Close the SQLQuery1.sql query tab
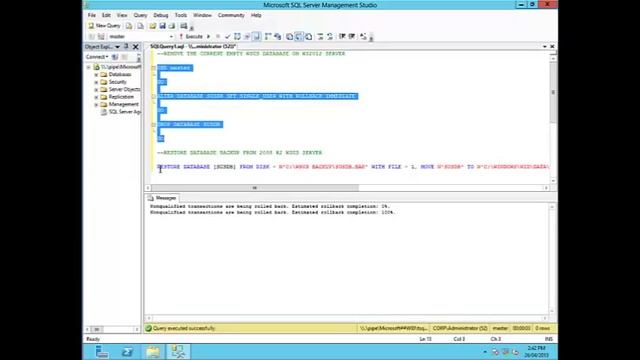This screenshot has width=640, height=360. pos(552,47)
